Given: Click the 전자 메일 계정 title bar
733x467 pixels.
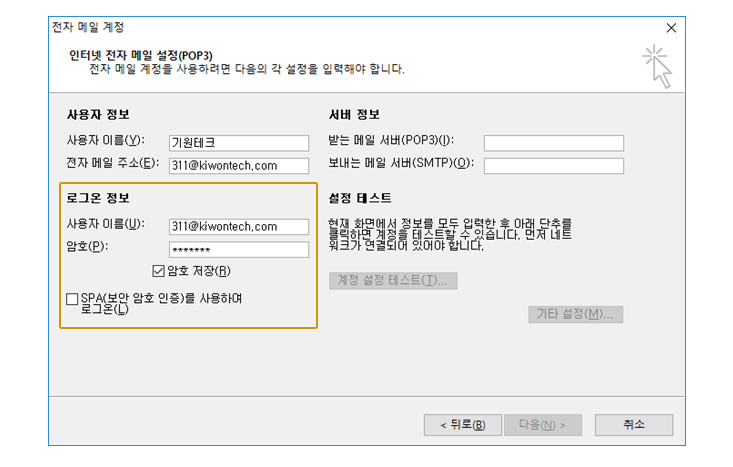Looking at the screenshot, I should (x=300, y=27).
